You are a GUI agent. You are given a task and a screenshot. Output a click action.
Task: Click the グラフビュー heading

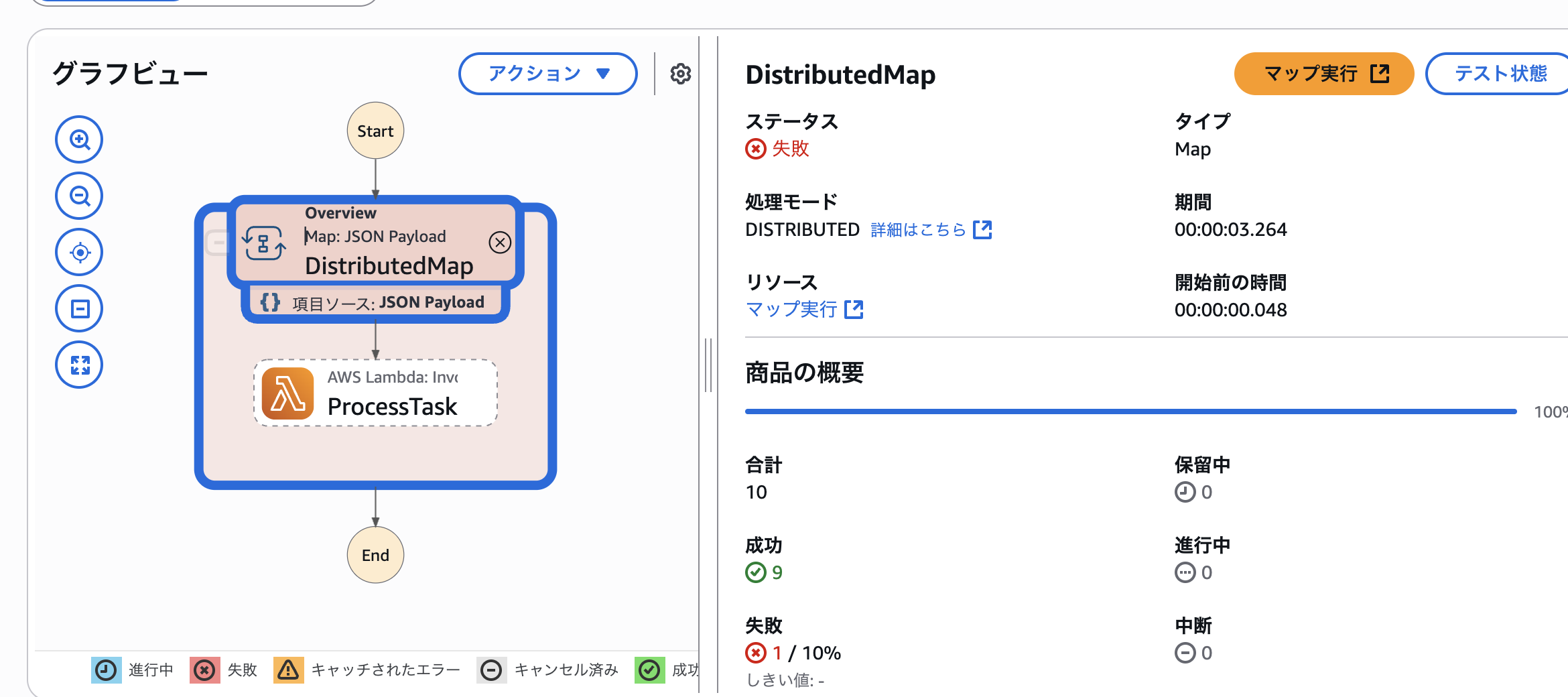tap(130, 73)
